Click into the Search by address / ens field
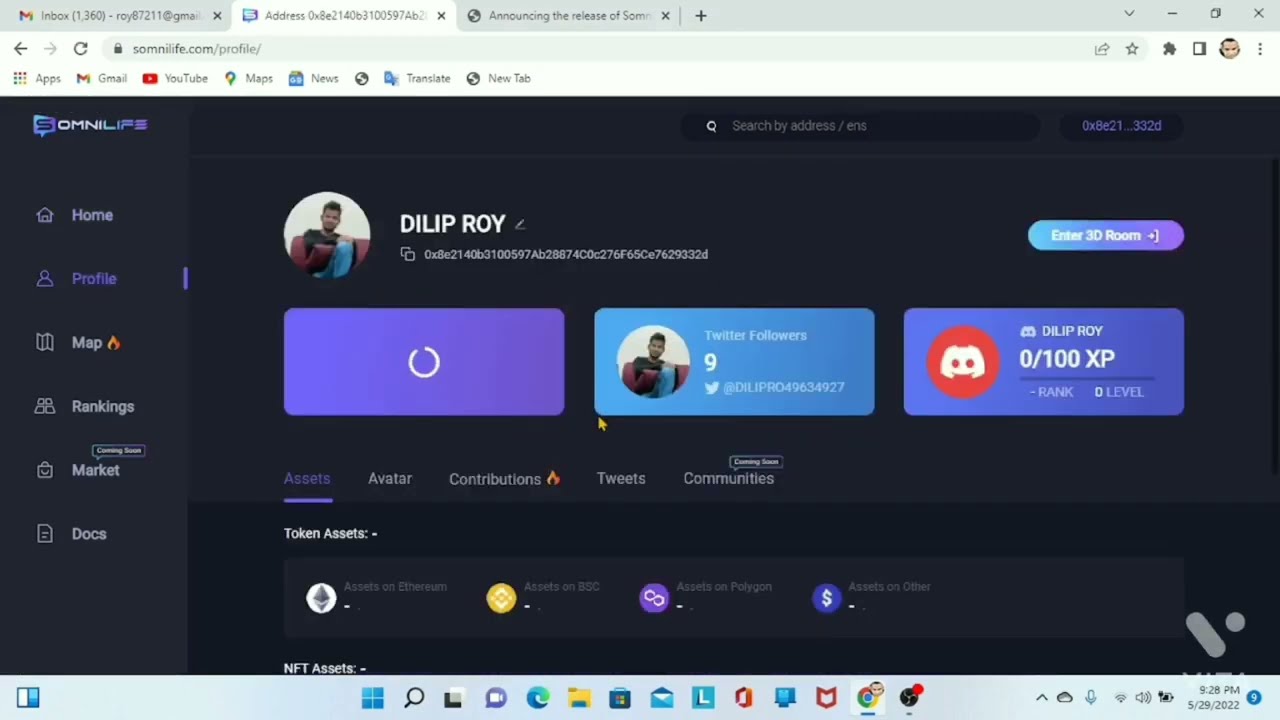 [x=860, y=126]
